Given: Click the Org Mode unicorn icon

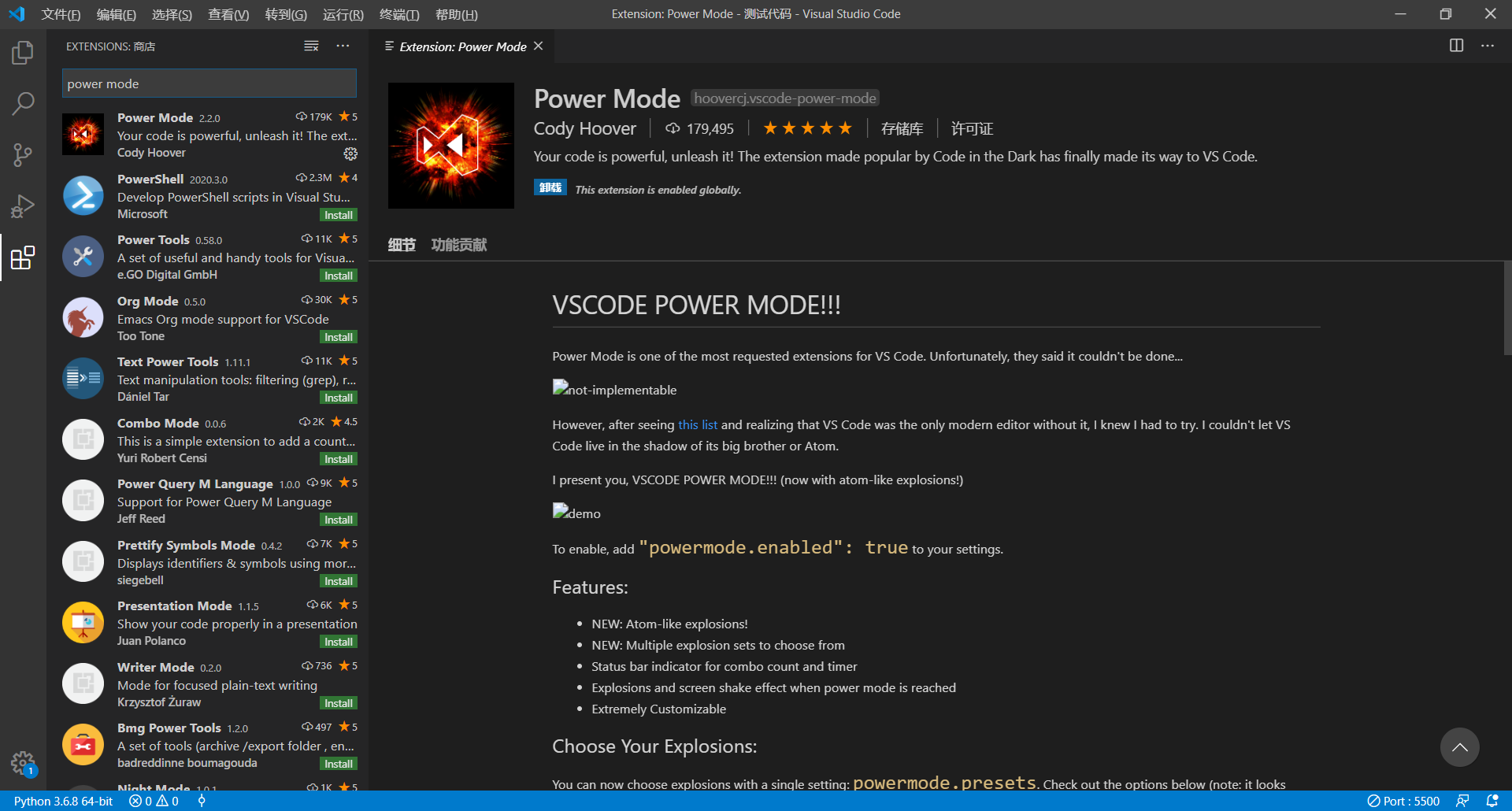Looking at the screenshot, I should pyautogui.click(x=83, y=318).
